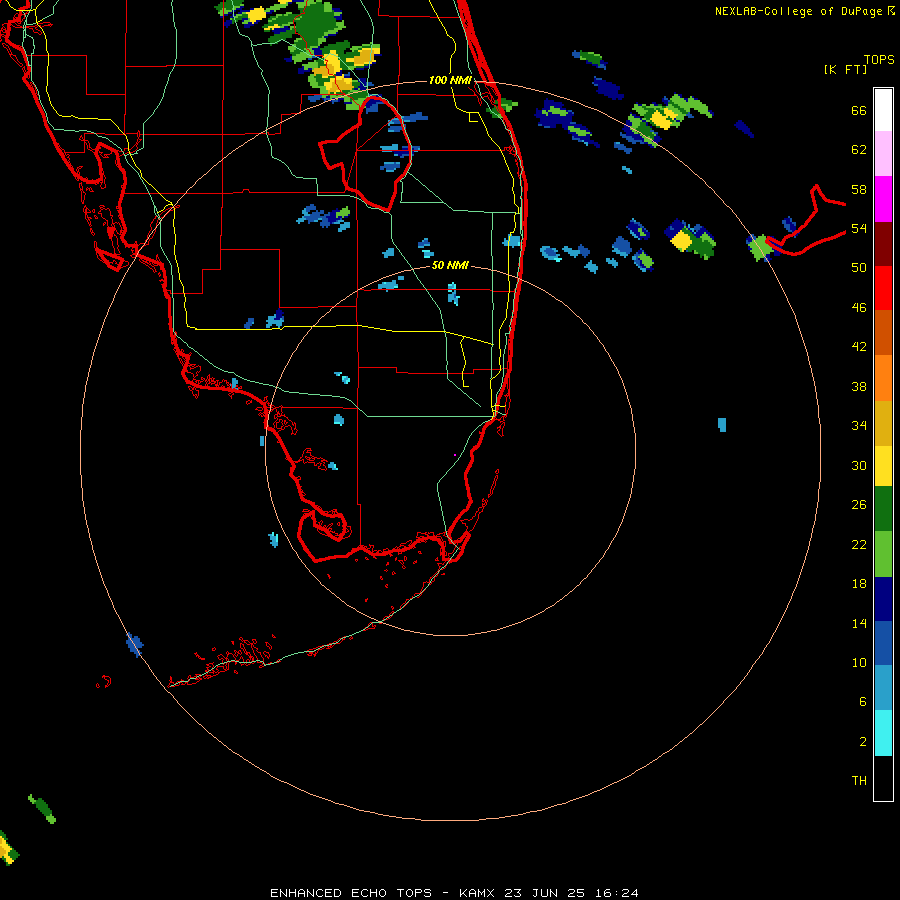Click the black TH legend block

883,778
